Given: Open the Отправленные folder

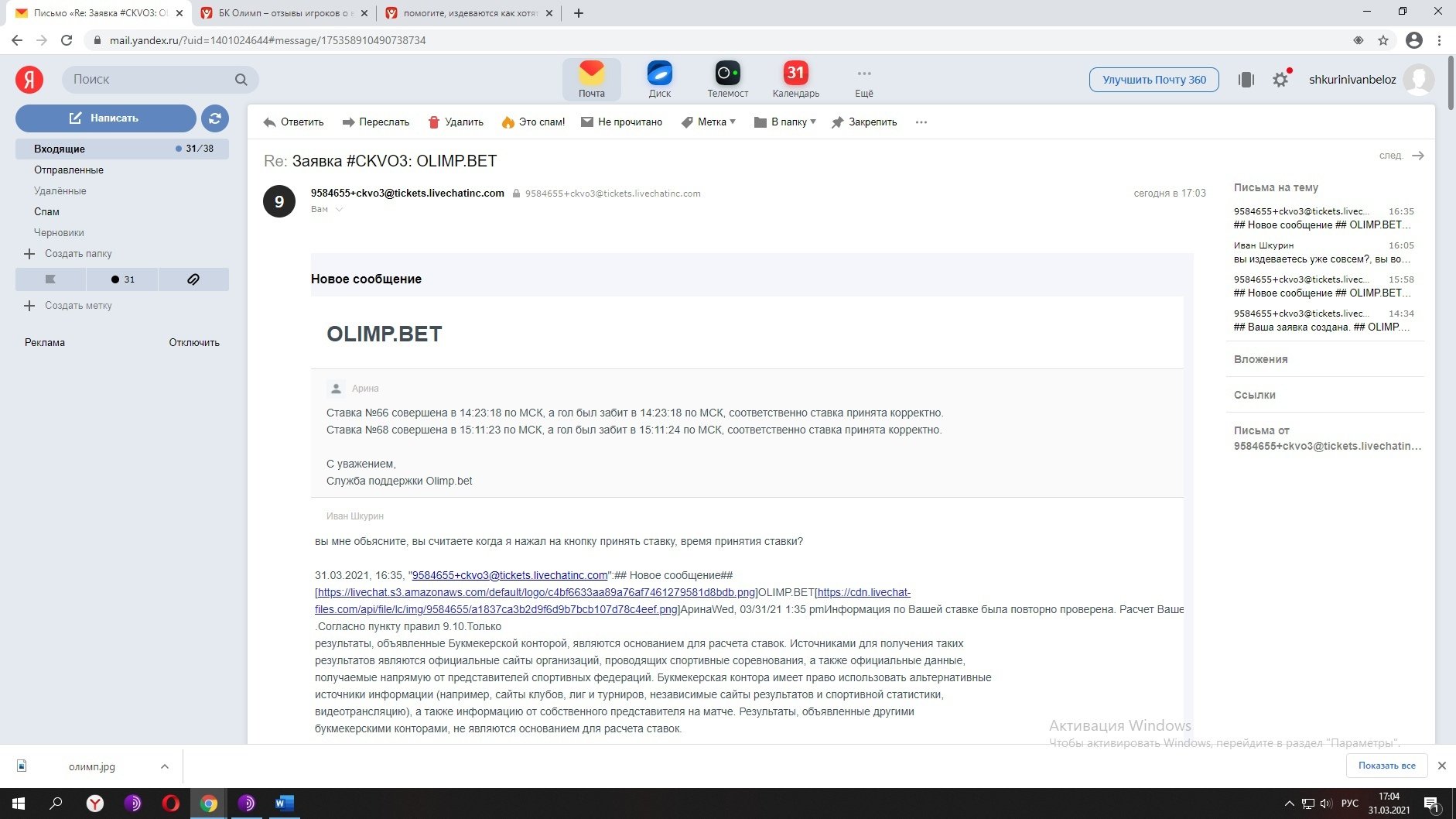Looking at the screenshot, I should point(69,170).
